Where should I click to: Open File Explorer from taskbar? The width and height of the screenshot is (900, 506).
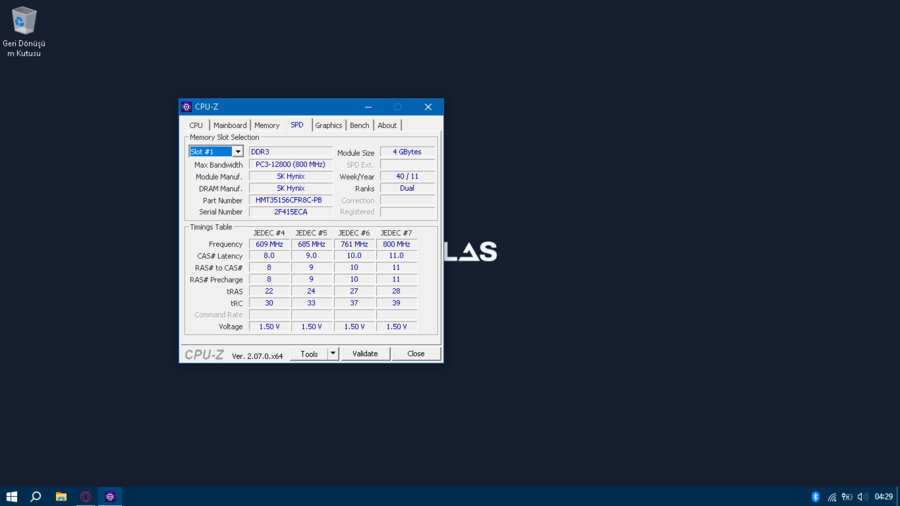[x=61, y=496]
